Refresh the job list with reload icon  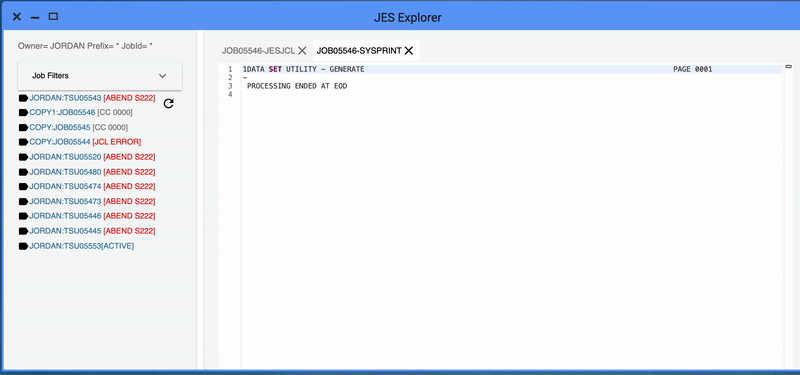click(168, 104)
